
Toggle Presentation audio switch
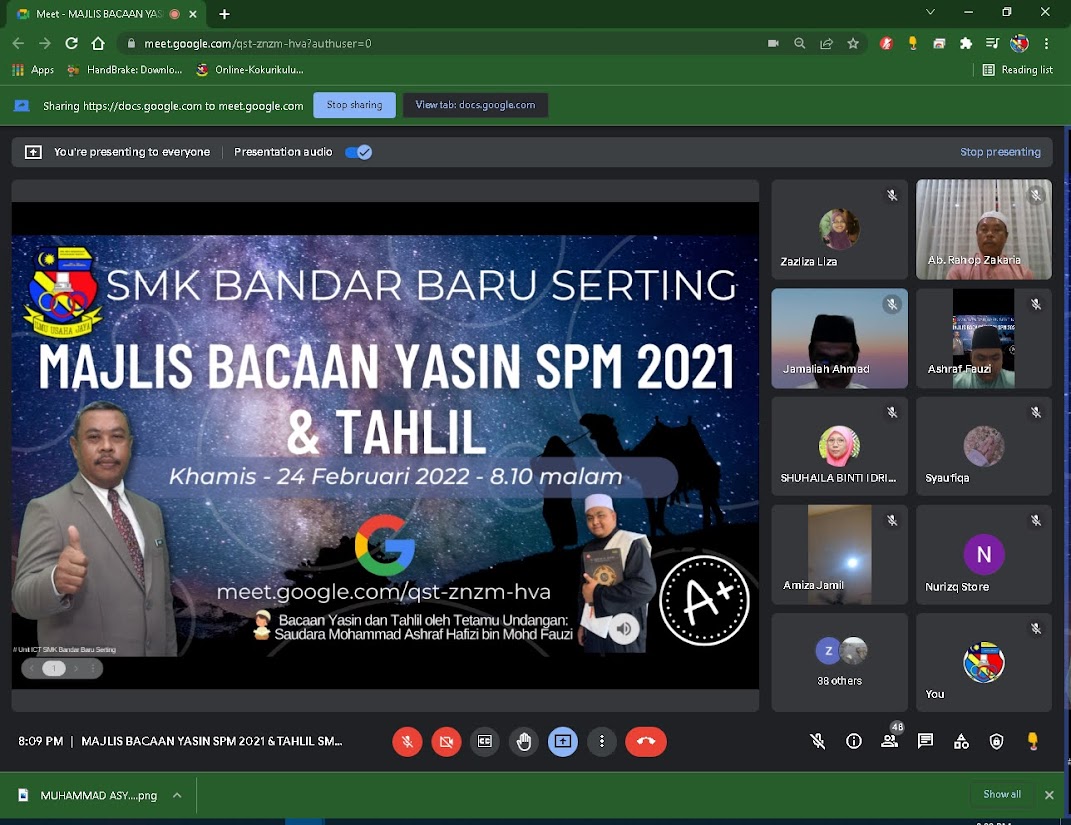click(x=359, y=152)
